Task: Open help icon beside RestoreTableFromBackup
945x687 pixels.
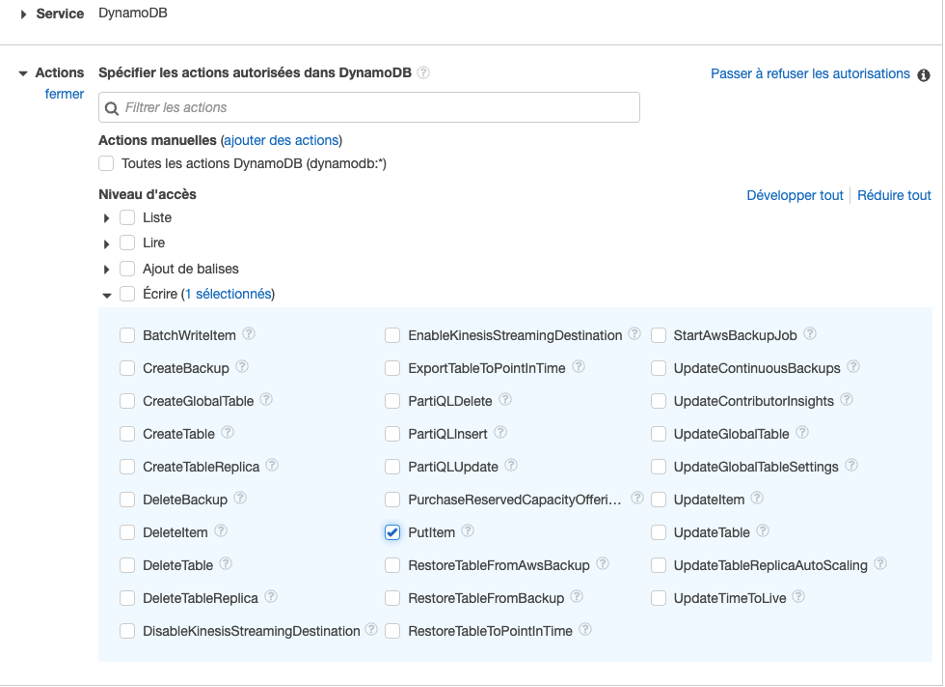Action: 577,597
